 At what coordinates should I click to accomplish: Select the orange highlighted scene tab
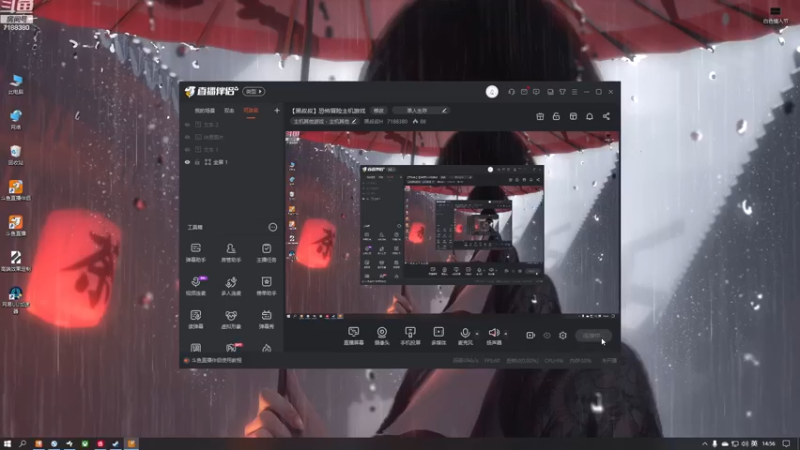click(251, 111)
